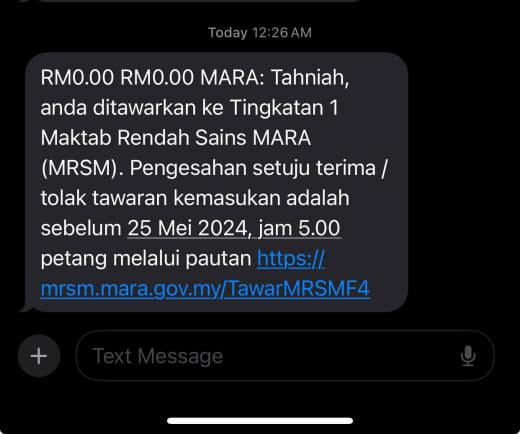Tap the https:// part of the link
The width and height of the screenshot is (520, 434).
pos(291,259)
